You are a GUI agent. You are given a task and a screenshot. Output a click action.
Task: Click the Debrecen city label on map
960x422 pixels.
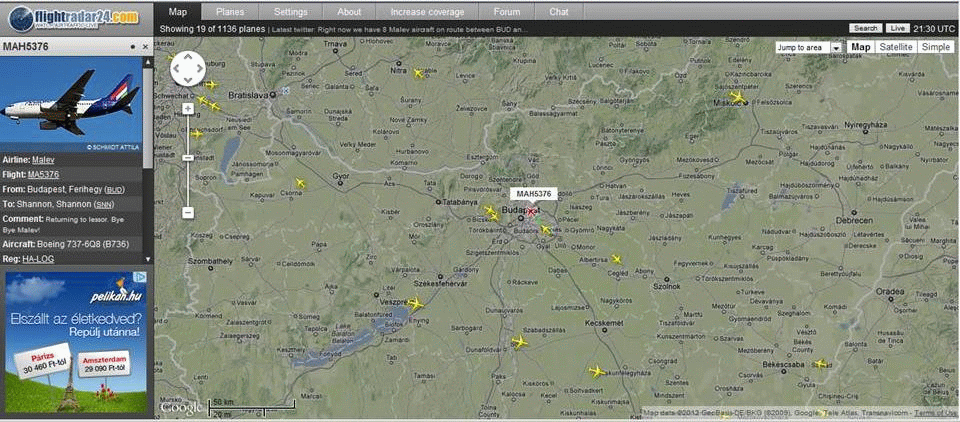click(854, 220)
